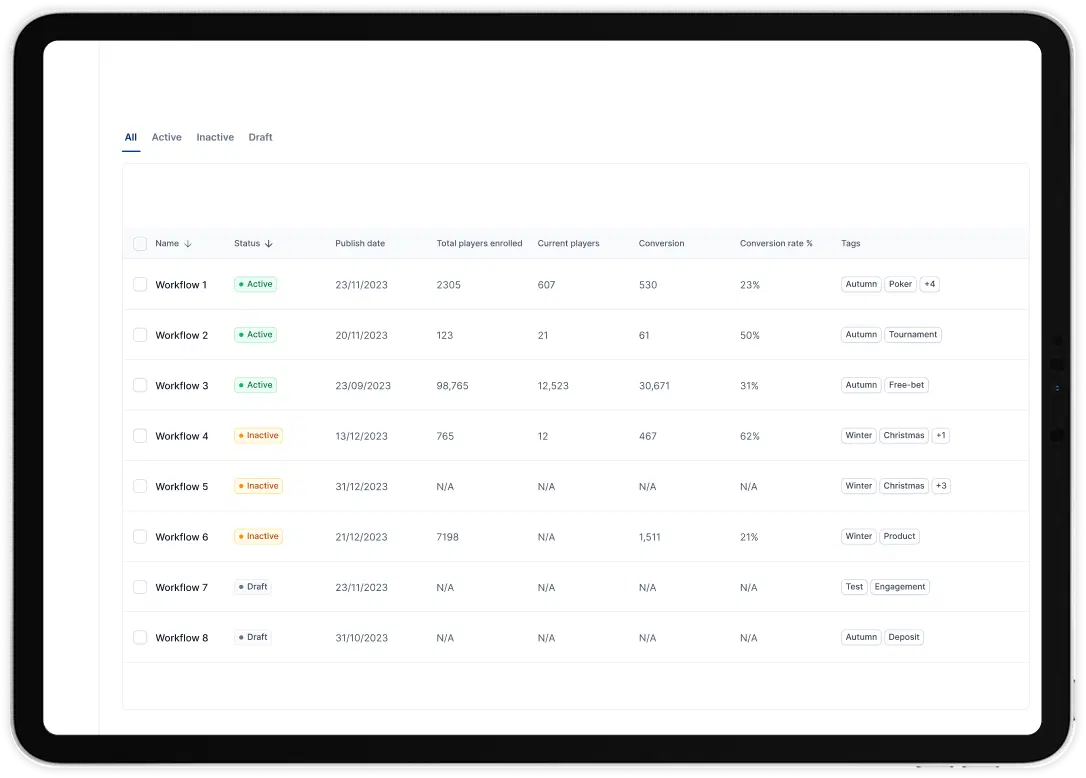Check the box for Workflow 2

(140, 335)
